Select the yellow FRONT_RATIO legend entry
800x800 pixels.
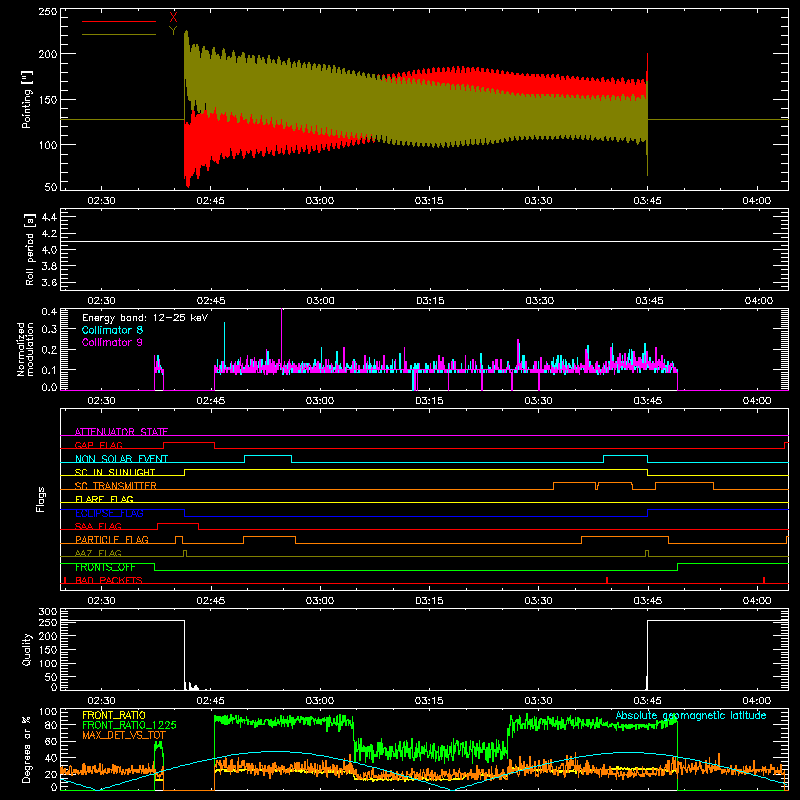coord(114,715)
